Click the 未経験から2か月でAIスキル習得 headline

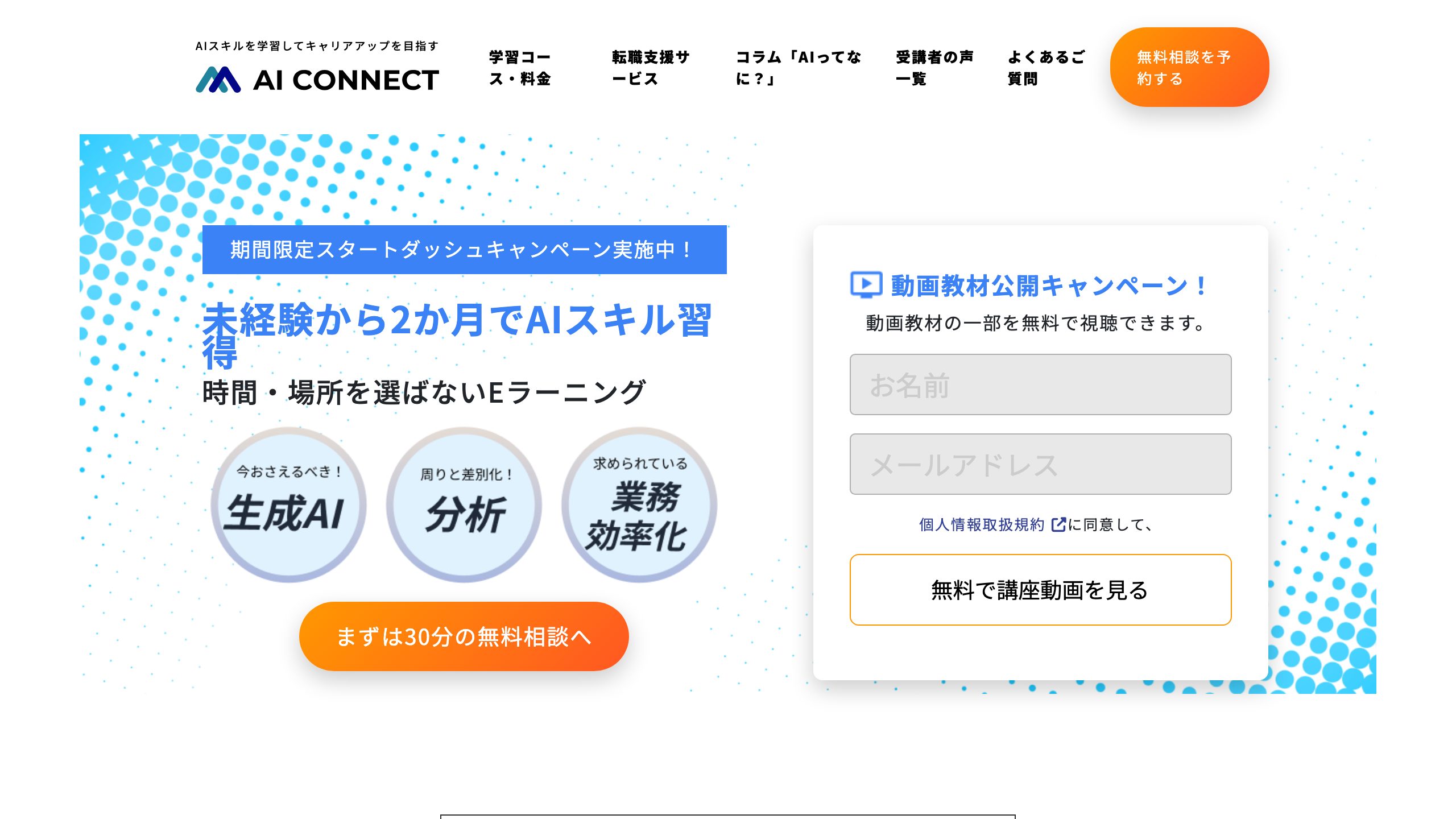tap(457, 336)
